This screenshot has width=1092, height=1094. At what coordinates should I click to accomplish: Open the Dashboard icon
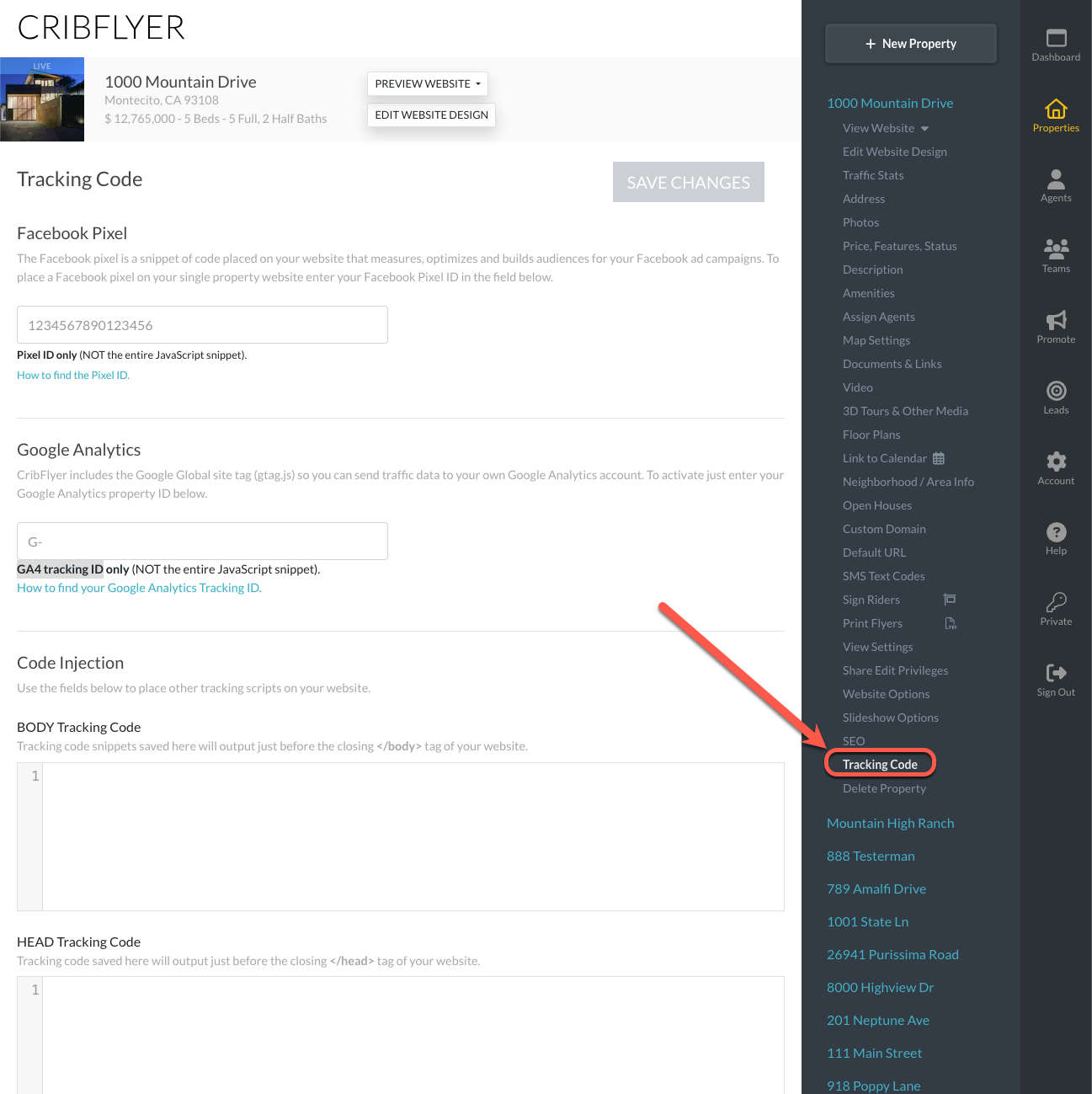tap(1056, 38)
